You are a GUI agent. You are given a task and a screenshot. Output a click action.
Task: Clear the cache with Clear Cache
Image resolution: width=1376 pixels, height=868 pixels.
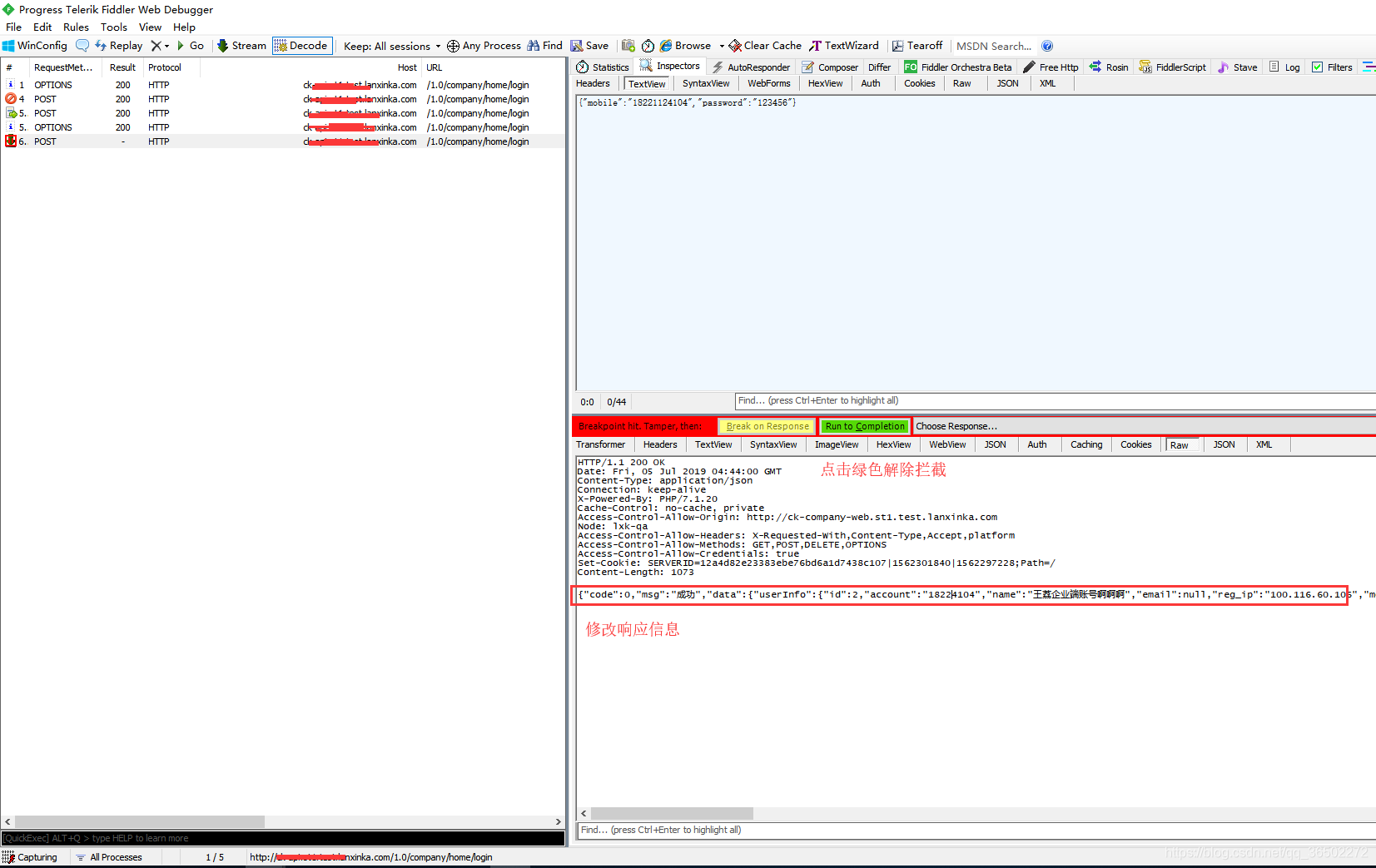(765, 46)
